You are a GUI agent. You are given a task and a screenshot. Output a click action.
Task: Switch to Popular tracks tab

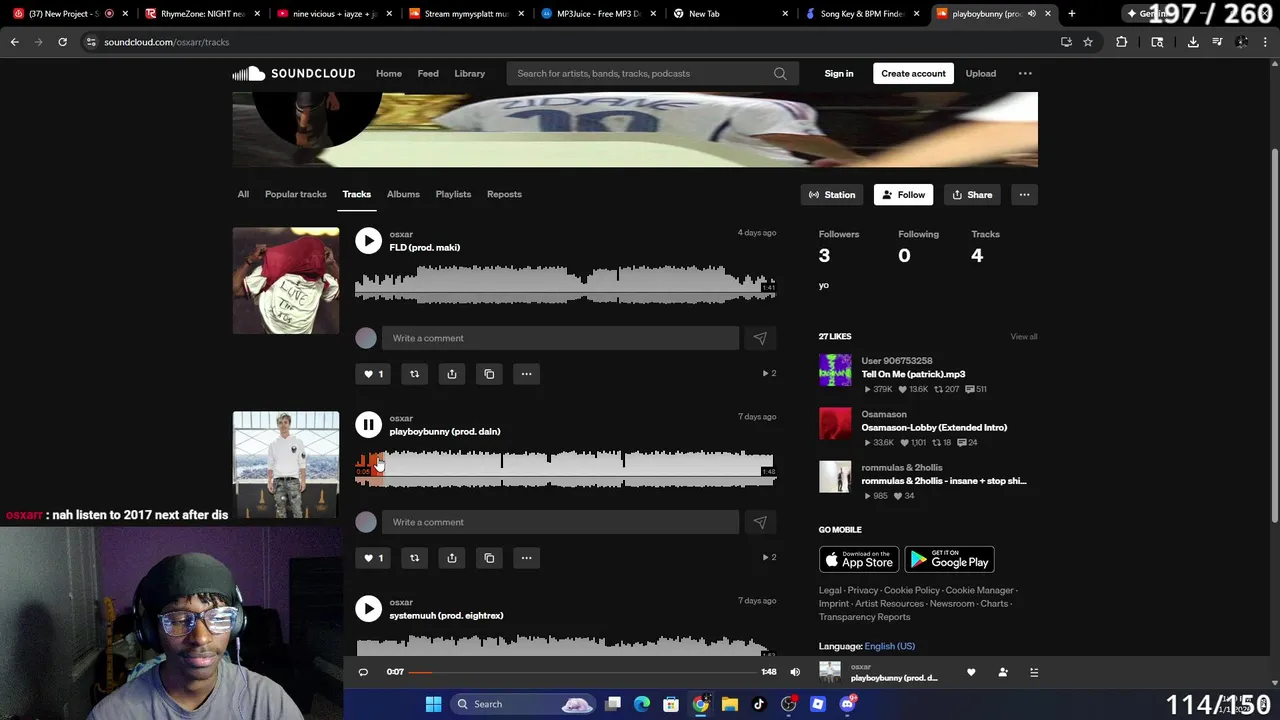296,194
